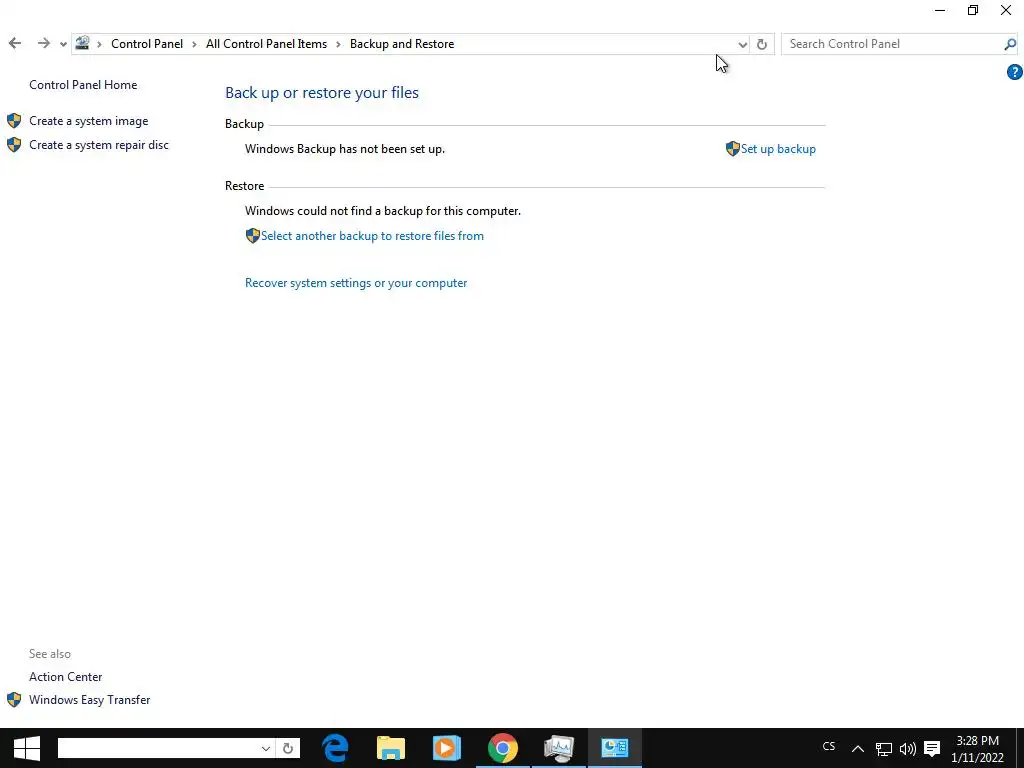
Task: Click the Forward navigation arrow
Action: pos(44,44)
